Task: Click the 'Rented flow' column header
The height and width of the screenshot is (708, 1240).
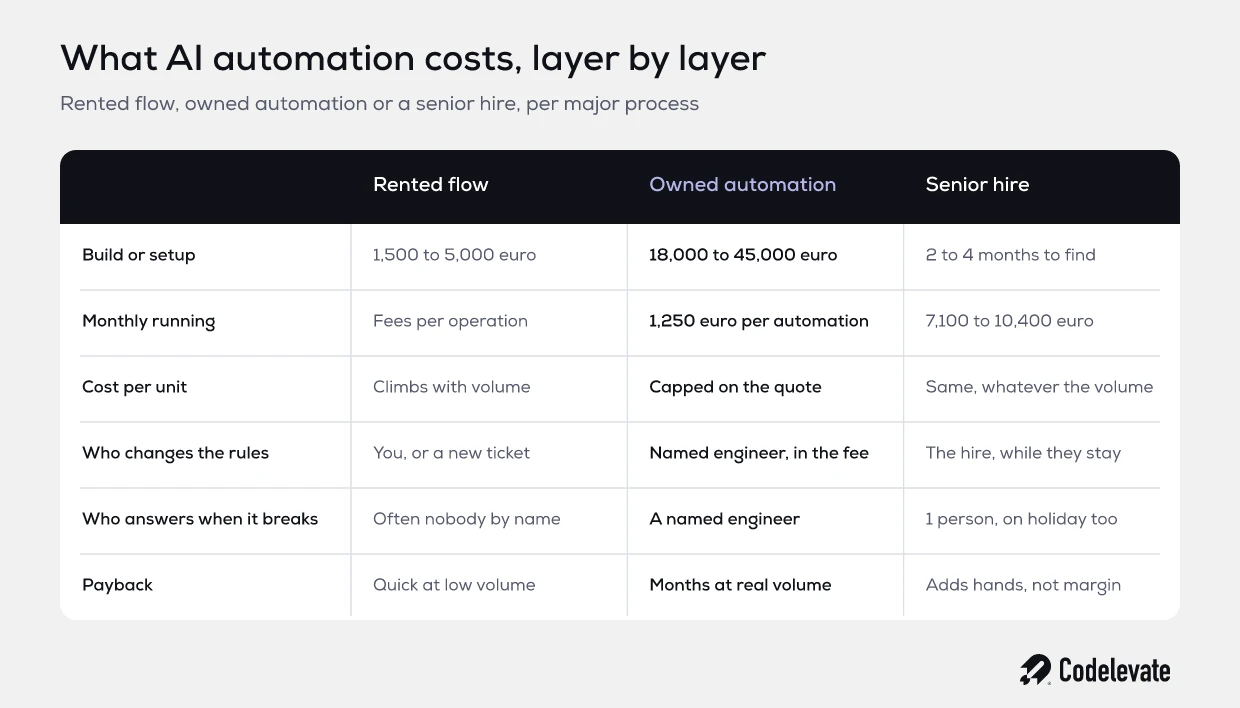Action: [431, 184]
